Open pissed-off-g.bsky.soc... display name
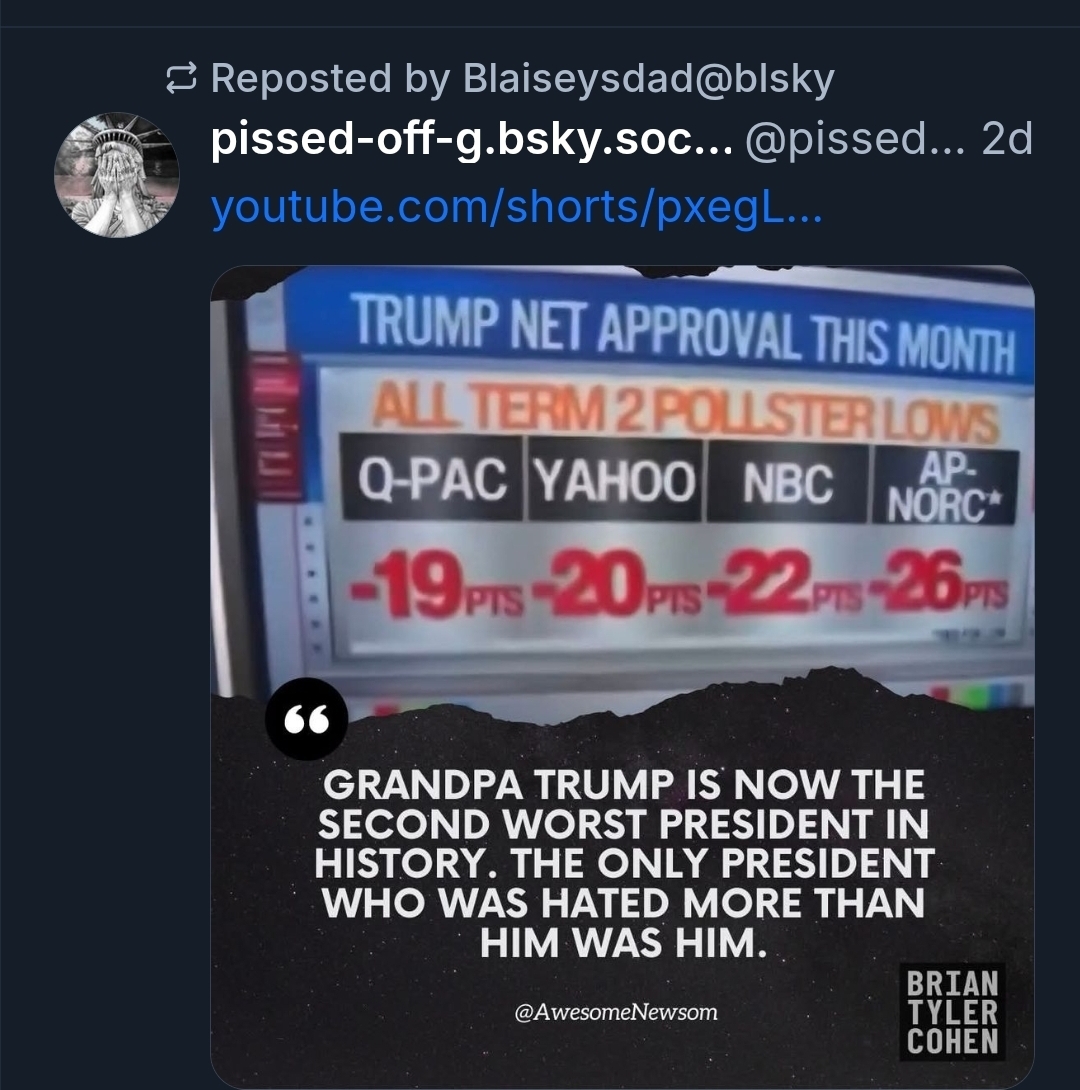The width and height of the screenshot is (1080, 1090). point(471,139)
